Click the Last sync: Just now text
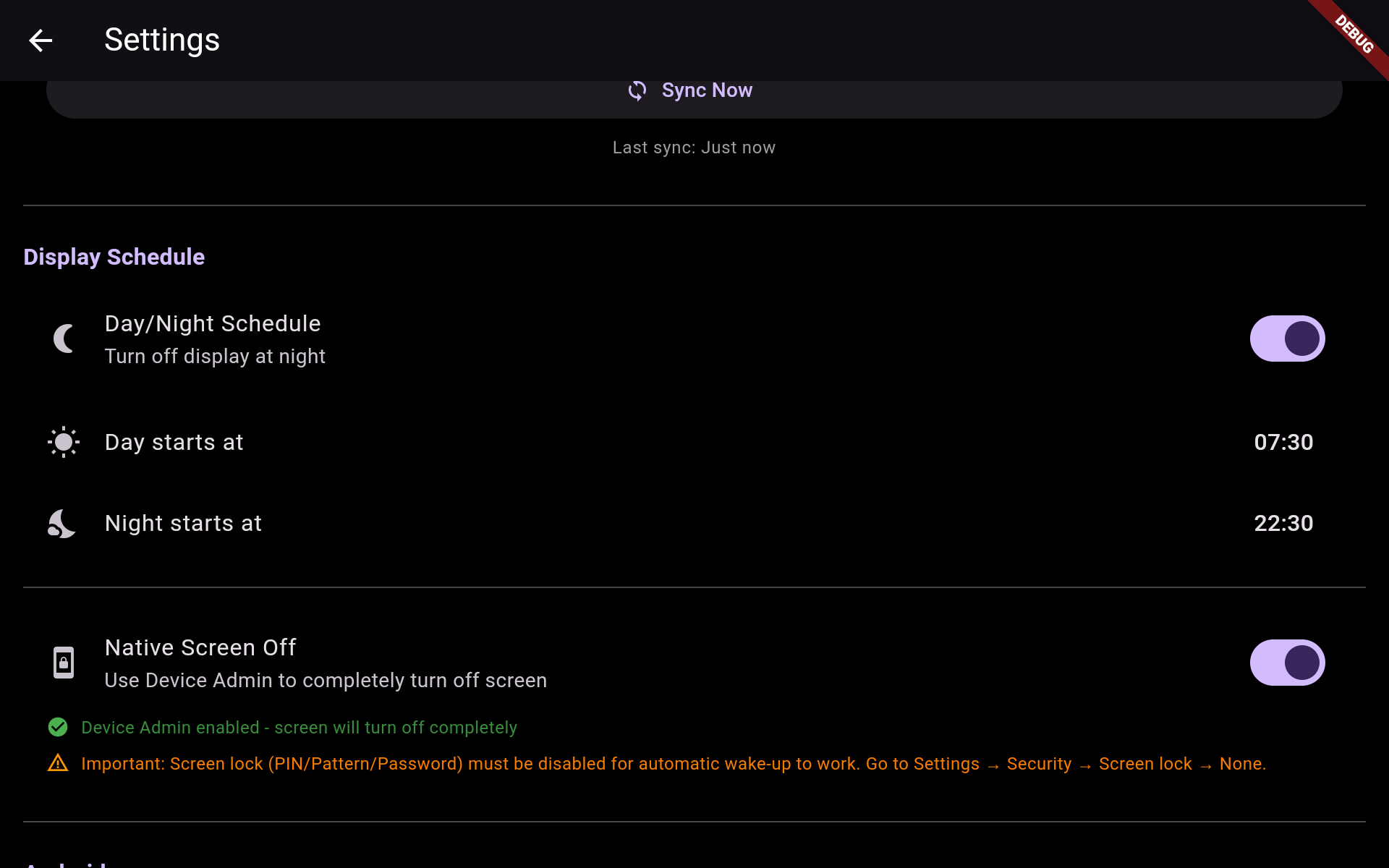 694,148
